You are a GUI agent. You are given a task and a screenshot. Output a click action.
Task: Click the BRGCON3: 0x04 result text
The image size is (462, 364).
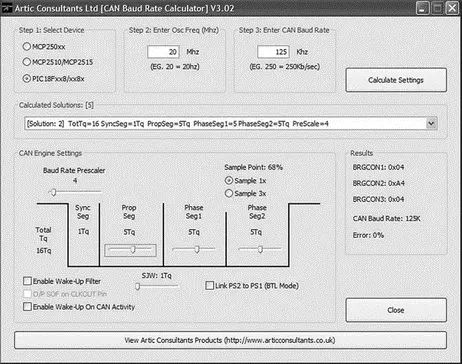tap(378, 199)
